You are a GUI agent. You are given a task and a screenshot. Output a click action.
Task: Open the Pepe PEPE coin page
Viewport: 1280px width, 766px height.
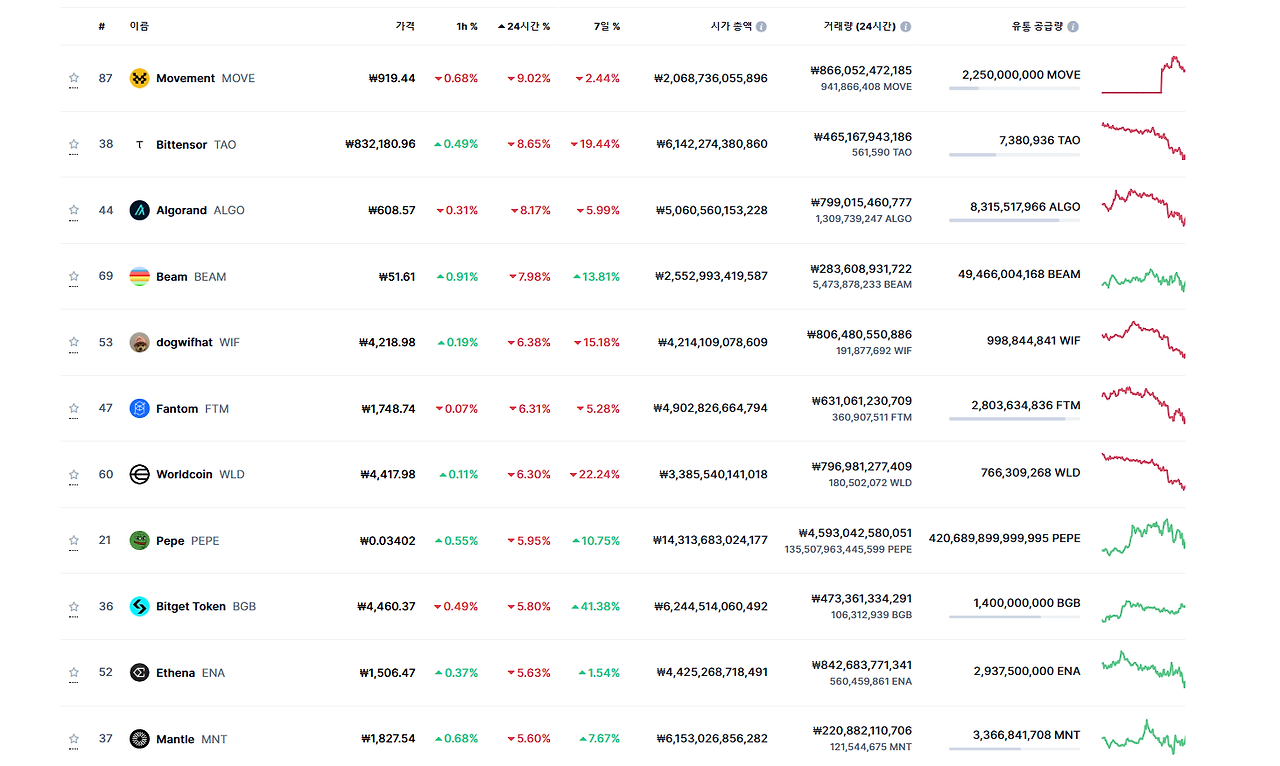click(188, 540)
